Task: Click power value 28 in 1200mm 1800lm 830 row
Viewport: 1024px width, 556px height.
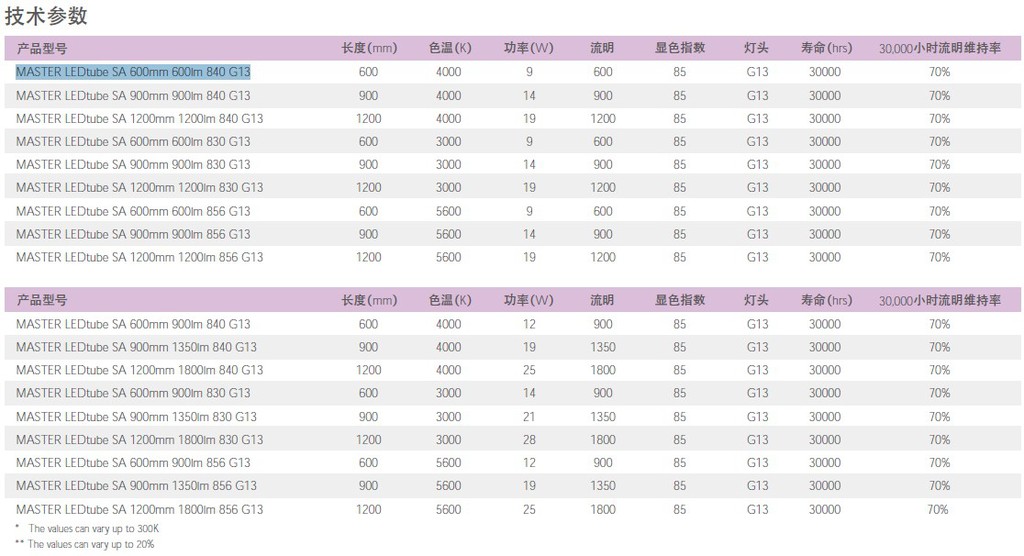Action: (529, 440)
